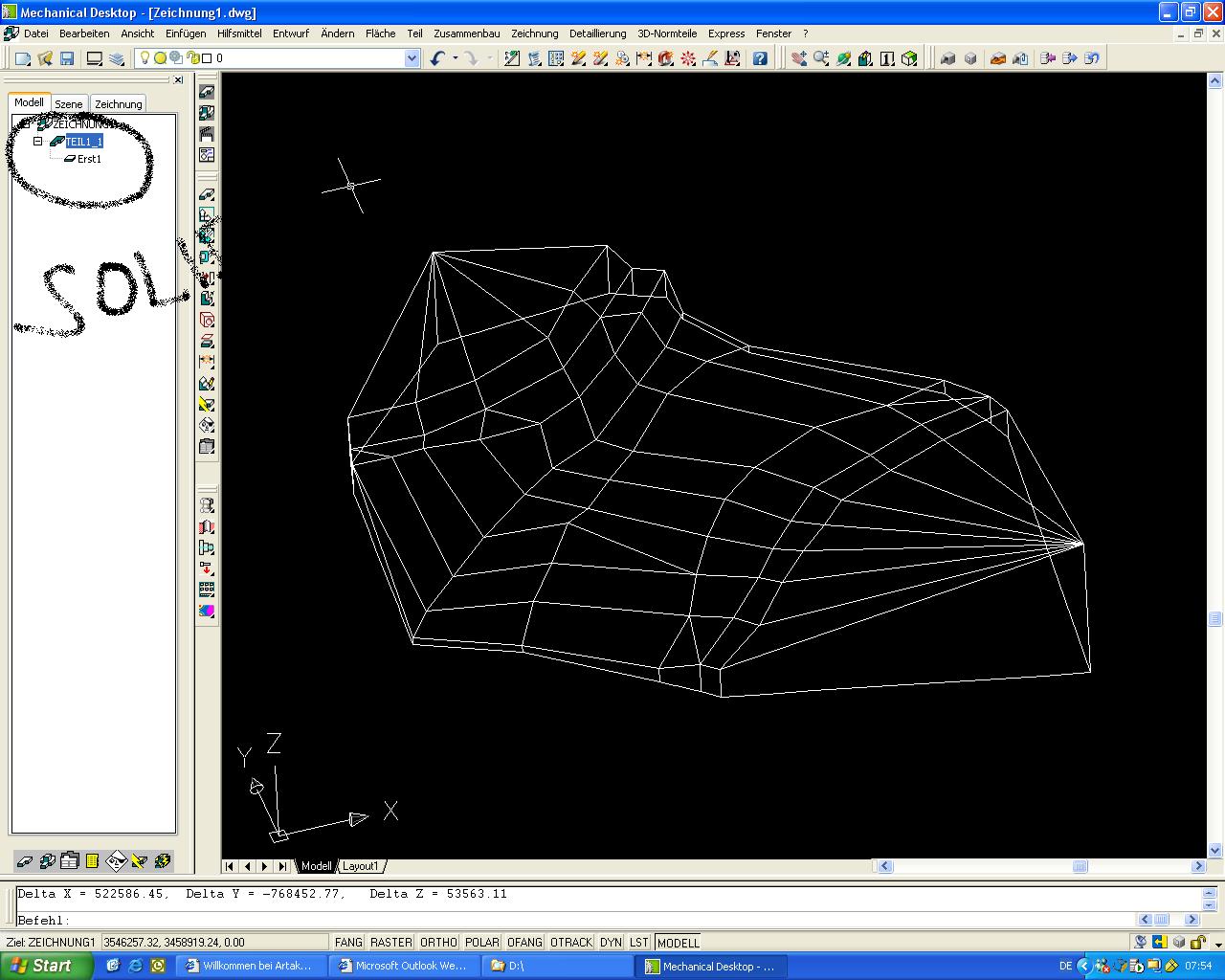Switch to the Szene browser tab

click(69, 104)
